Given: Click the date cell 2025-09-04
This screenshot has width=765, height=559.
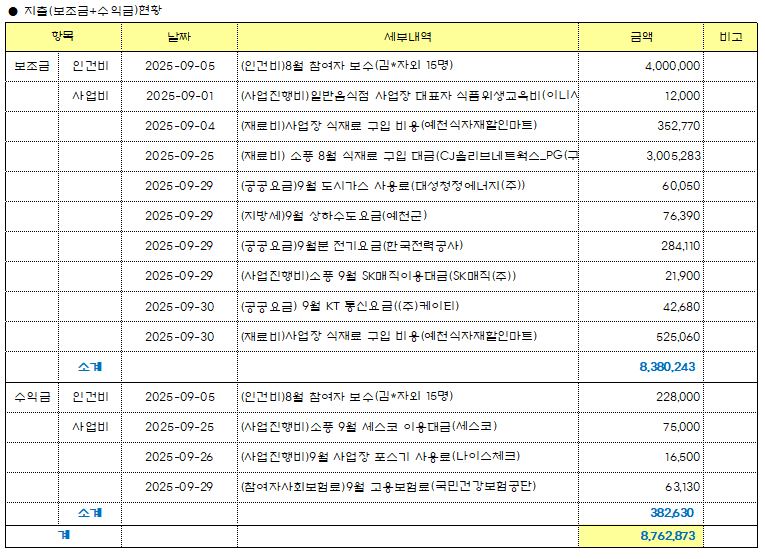Looking at the screenshot, I should pyautogui.click(x=179, y=126).
